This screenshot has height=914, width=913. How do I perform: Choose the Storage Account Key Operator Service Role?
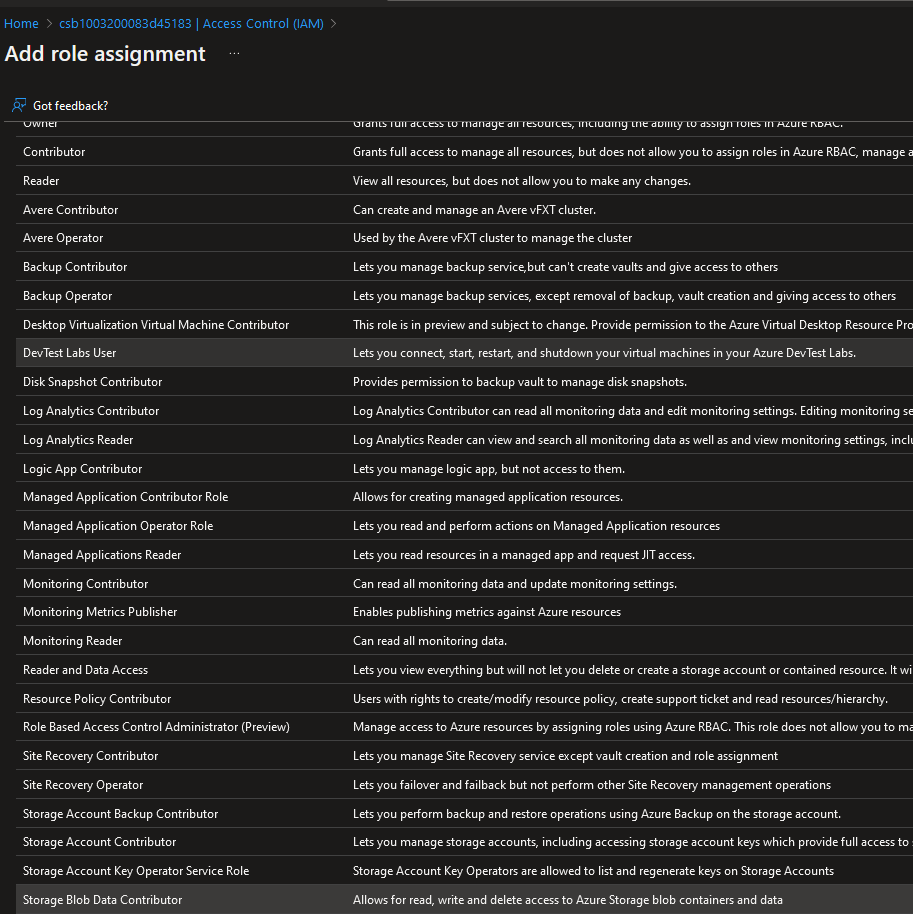(x=138, y=870)
